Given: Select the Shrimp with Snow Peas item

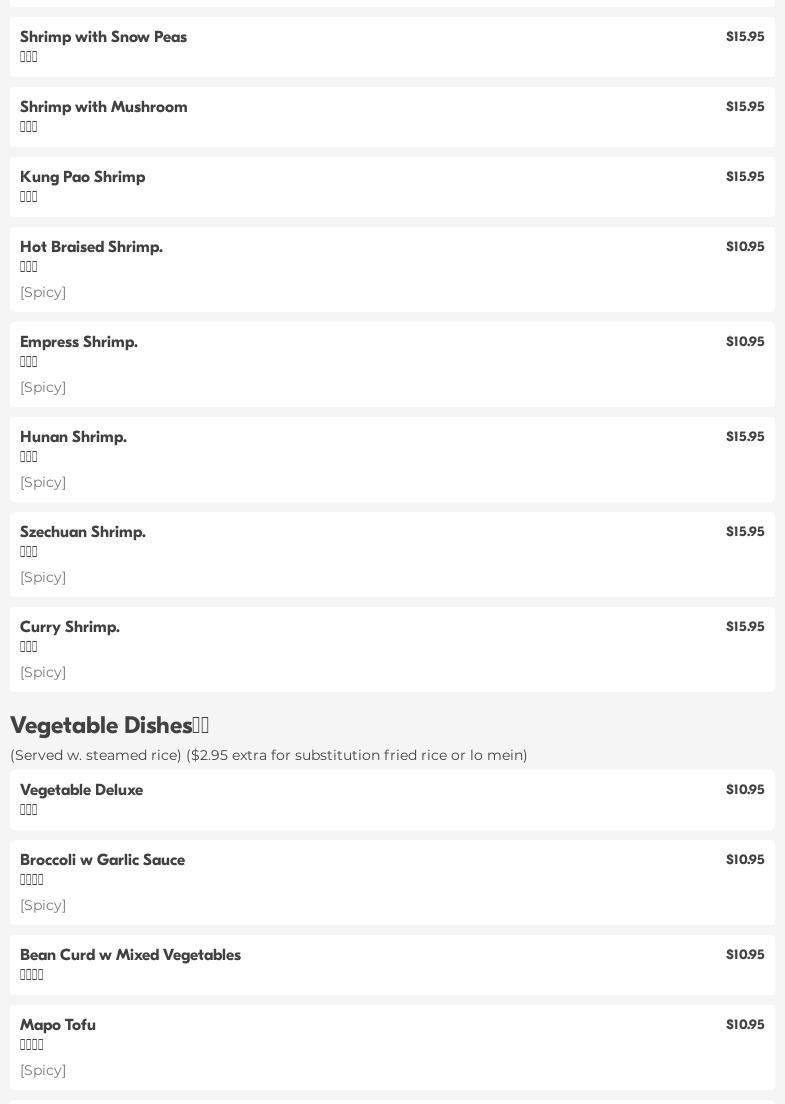Looking at the screenshot, I should pyautogui.click(x=392, y=46).
